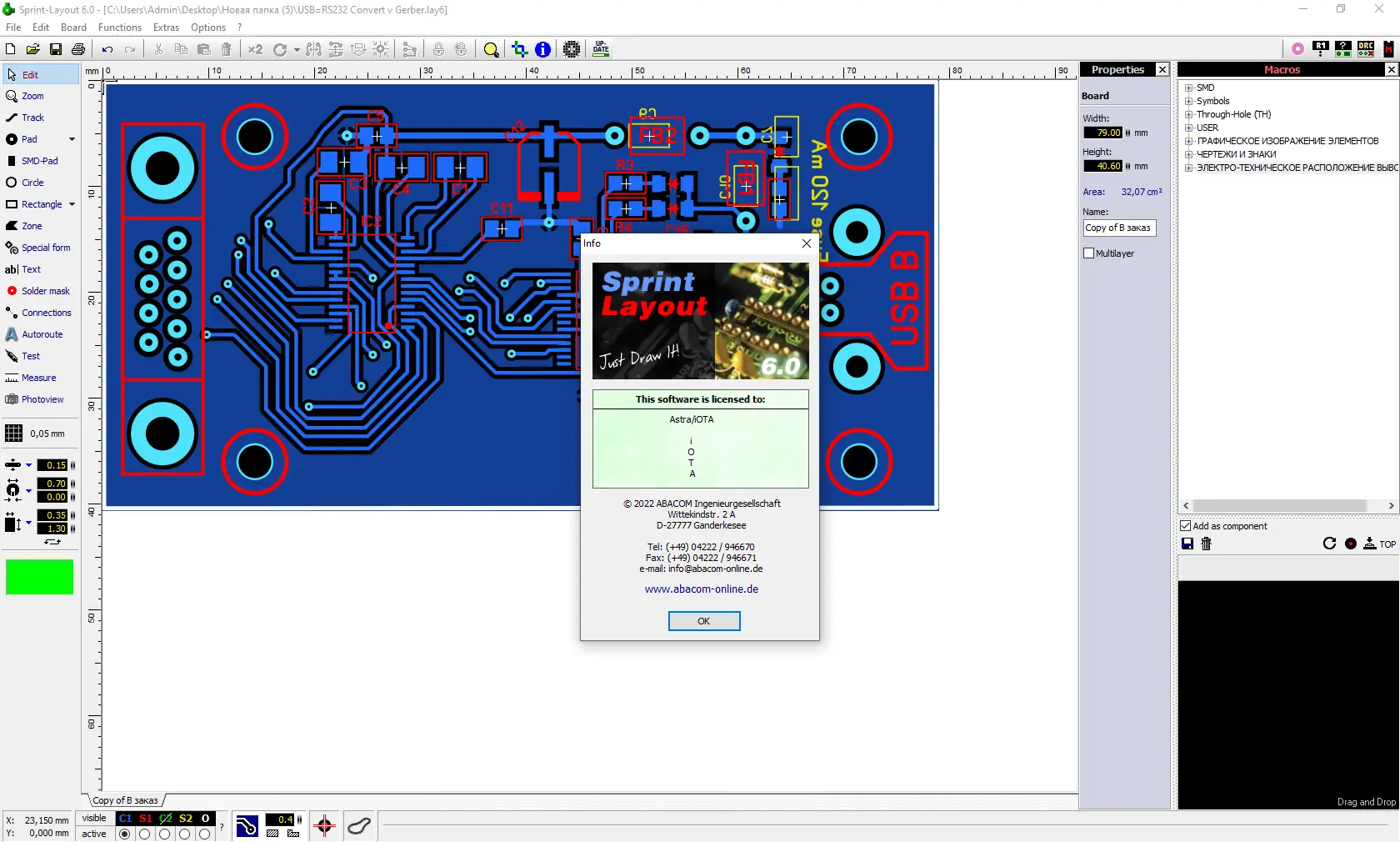This screenshot has height=842, width=1400.
Task: Expand the Symbols macro folder
Action: [1189, 101]
